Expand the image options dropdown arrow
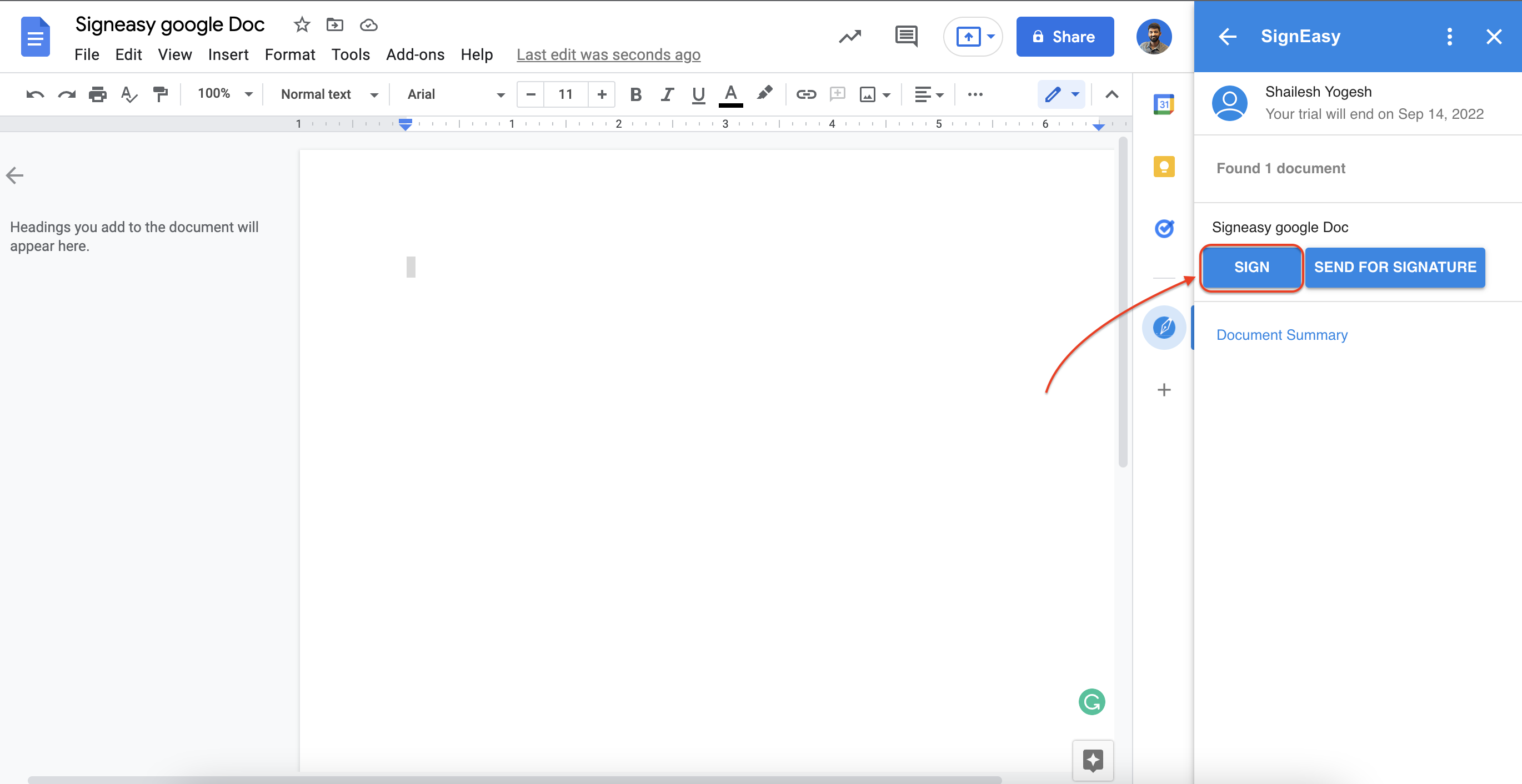Image resolution: width=1522 pixels, height=784 pixels. [x=886, y=94]
